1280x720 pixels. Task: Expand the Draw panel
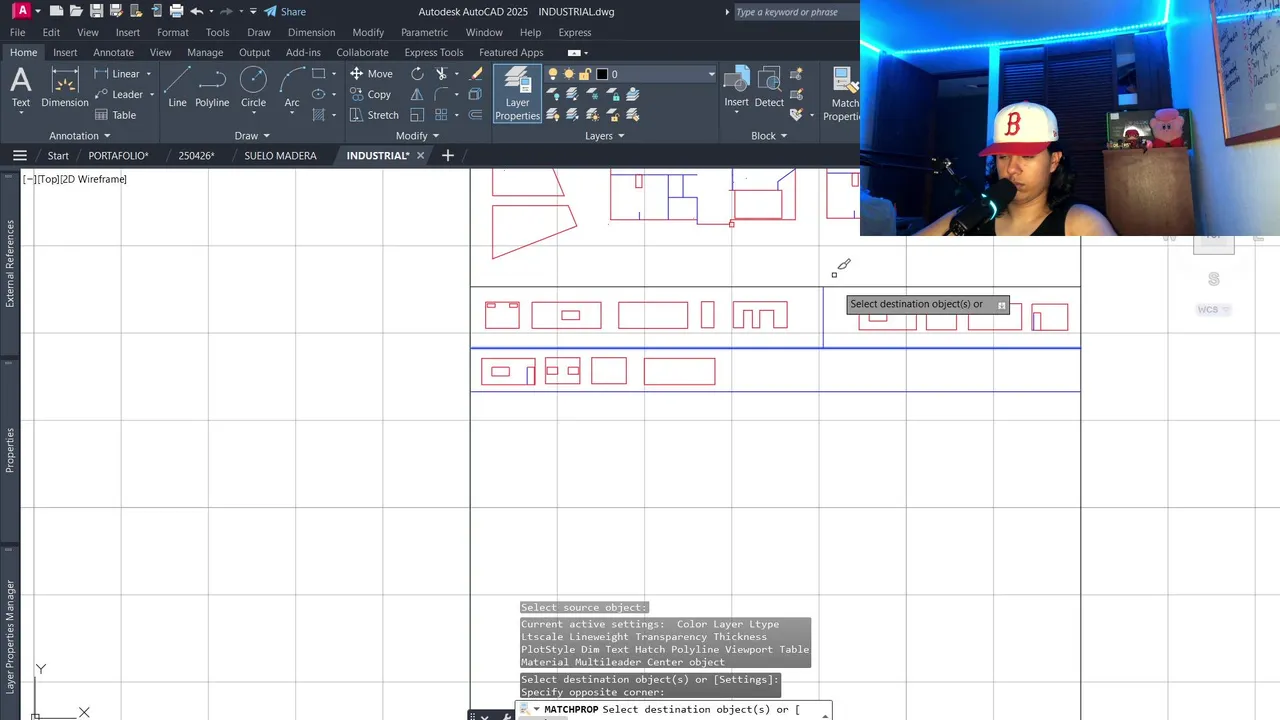(252, 136)
